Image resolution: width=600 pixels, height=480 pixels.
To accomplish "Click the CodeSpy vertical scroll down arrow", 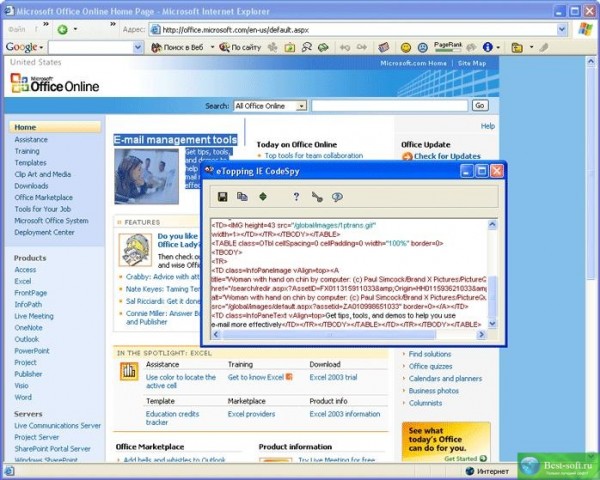I will tap(492, 323).
